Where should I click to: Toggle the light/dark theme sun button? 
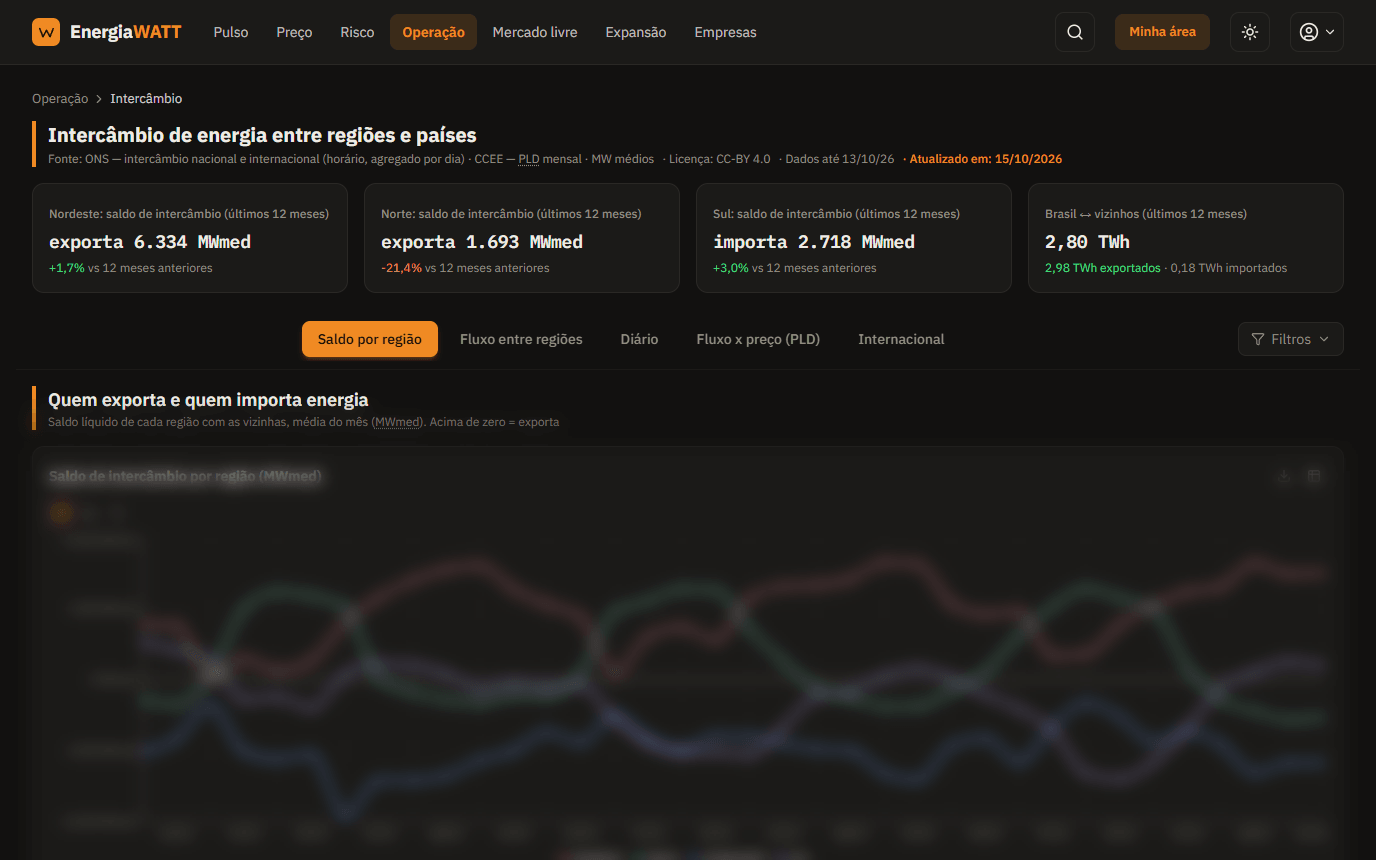point(1250,32)
